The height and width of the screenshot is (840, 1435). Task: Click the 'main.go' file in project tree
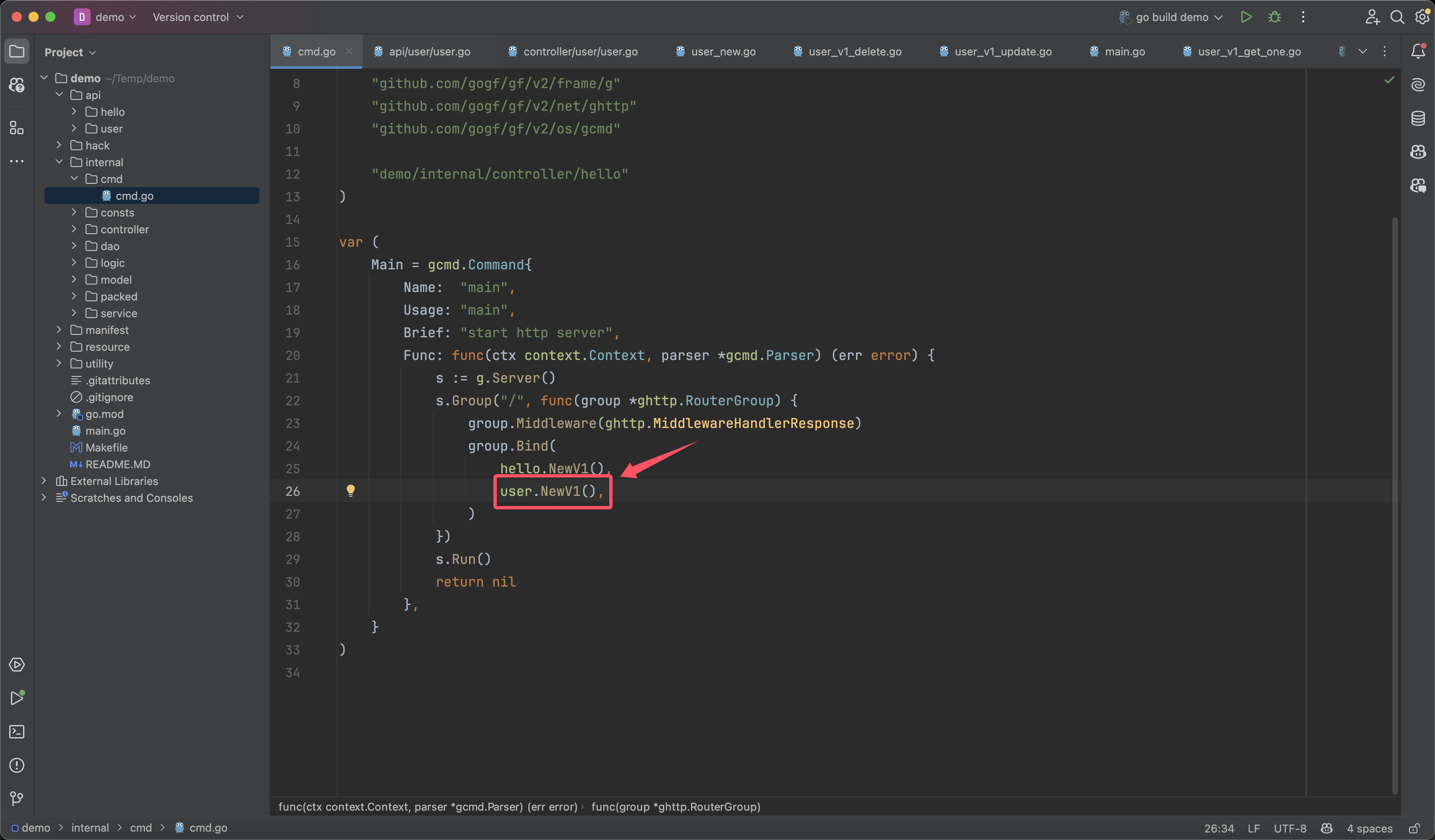106,430
